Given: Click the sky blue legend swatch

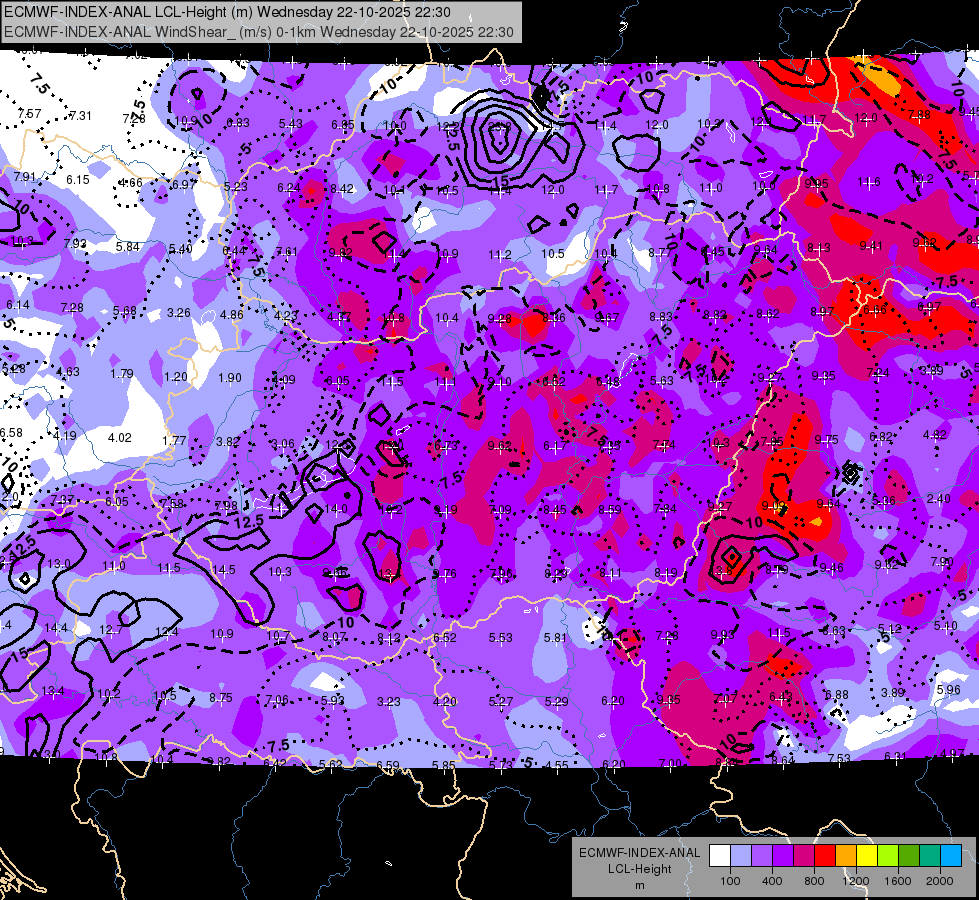Looking at the screenshot, I should (951, 856).
